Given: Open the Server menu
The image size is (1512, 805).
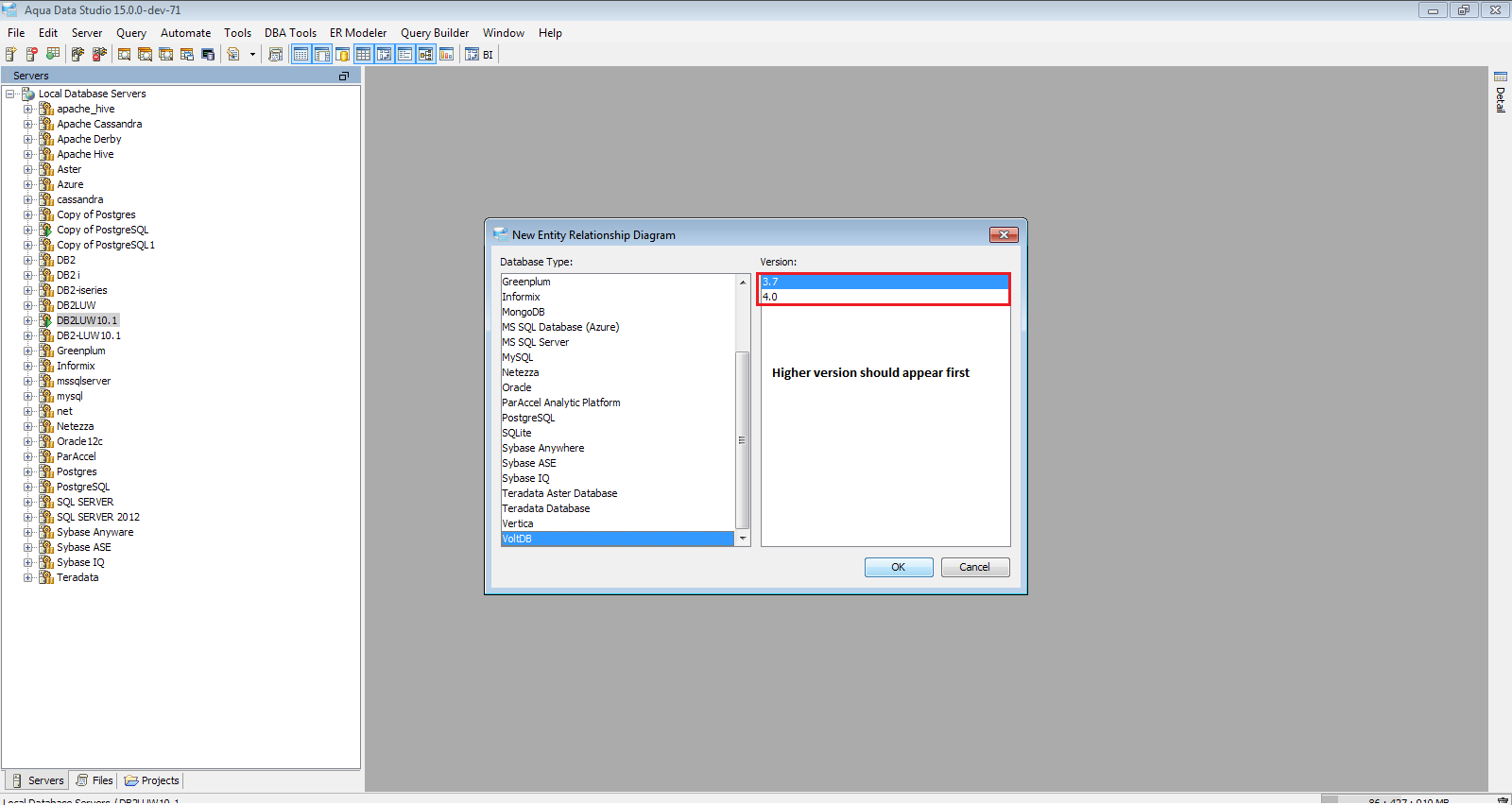Looking at the screenshot, I should point(87,33).
